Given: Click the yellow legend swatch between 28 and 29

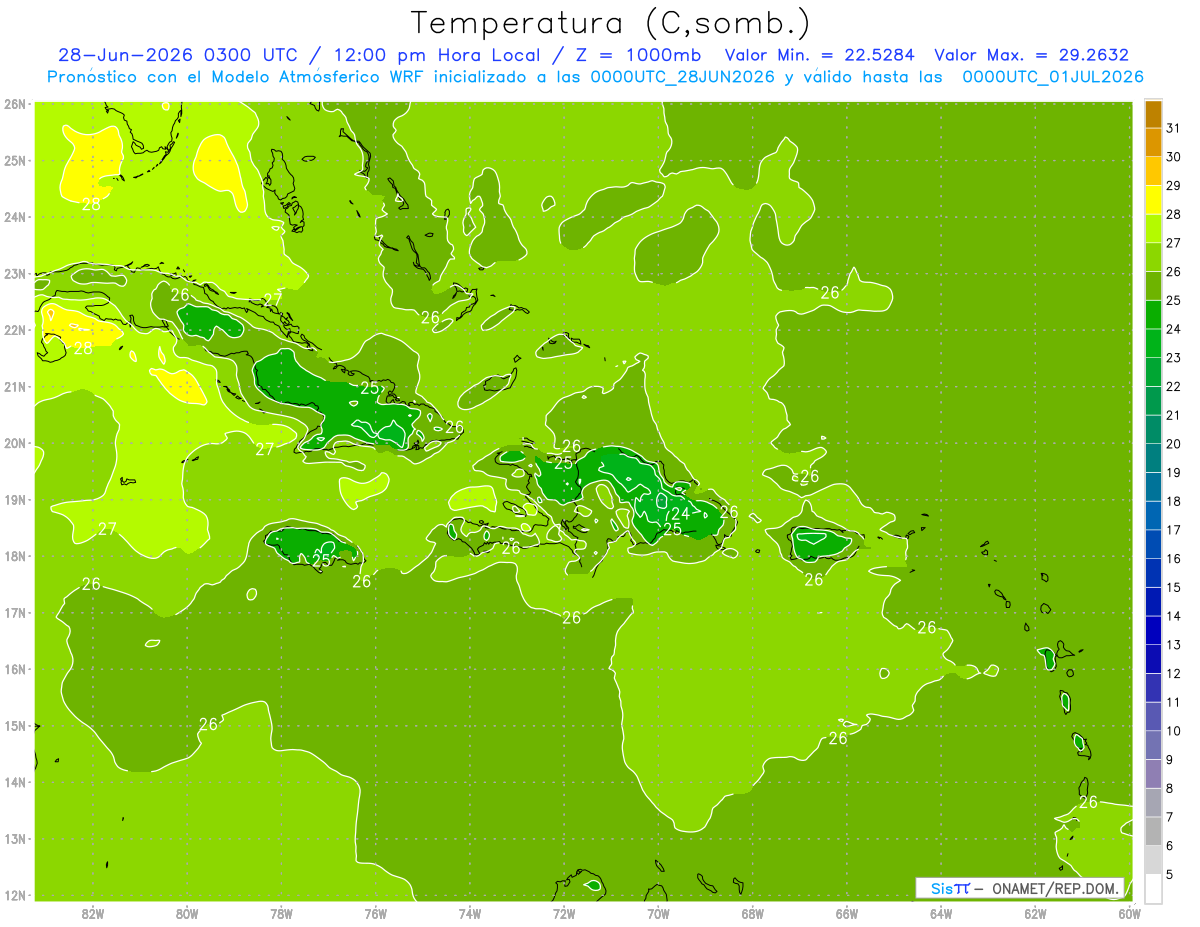Looking at the screenshot, I should [x=1153, y=201].
